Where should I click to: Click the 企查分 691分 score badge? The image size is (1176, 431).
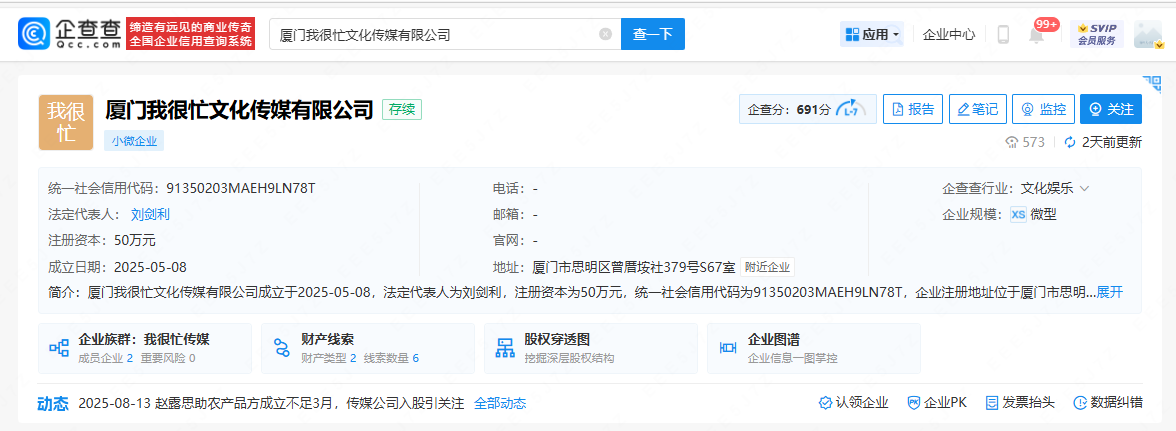807,109
